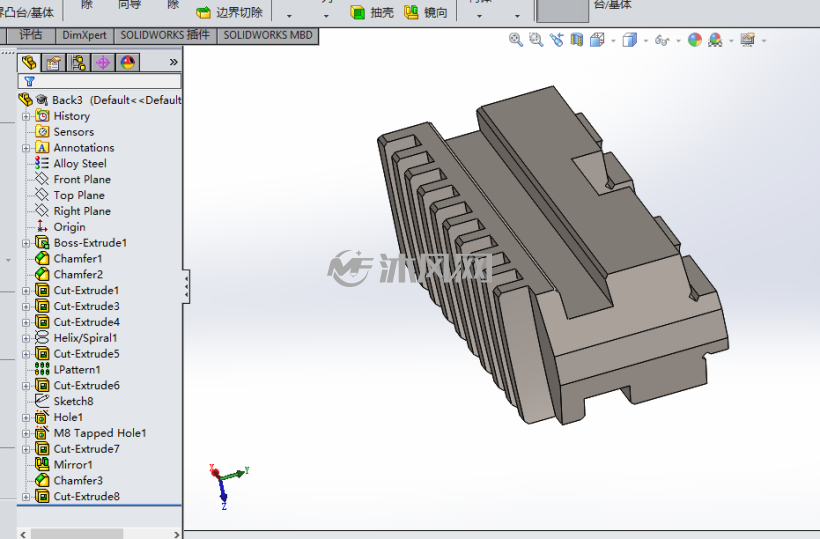Click the feature tree scroll right arrow
This screenshot has height=539, width=820.
pyautogui.click(x=176, y=534)
